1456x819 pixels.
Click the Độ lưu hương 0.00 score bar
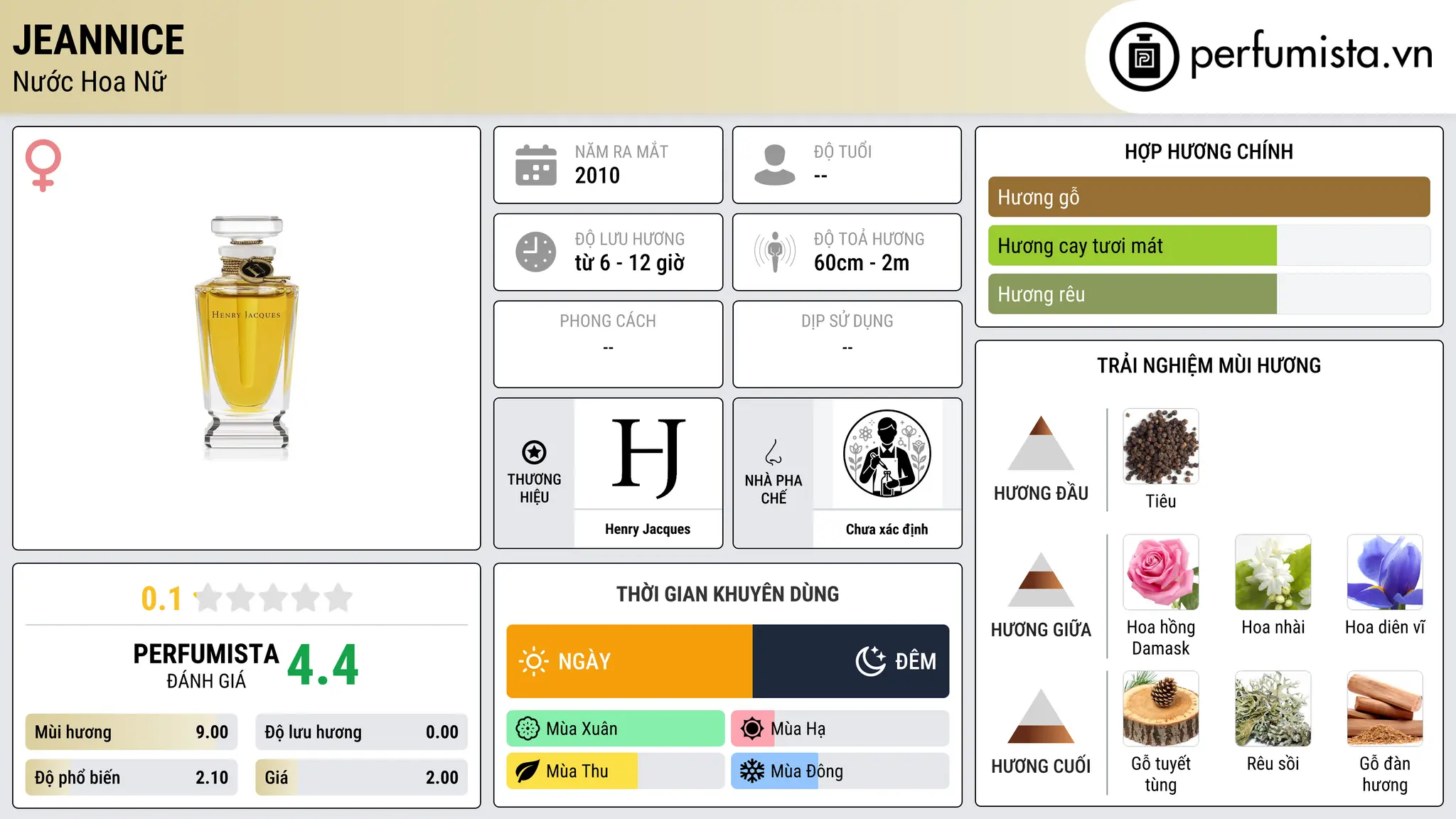(x=362, y=732)
